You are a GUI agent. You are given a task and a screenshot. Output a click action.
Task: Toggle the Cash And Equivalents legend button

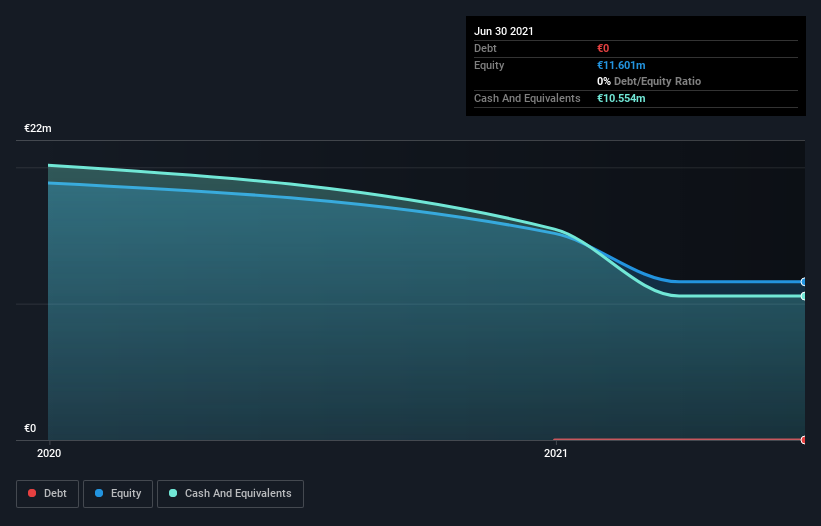(x=230, y=494)
